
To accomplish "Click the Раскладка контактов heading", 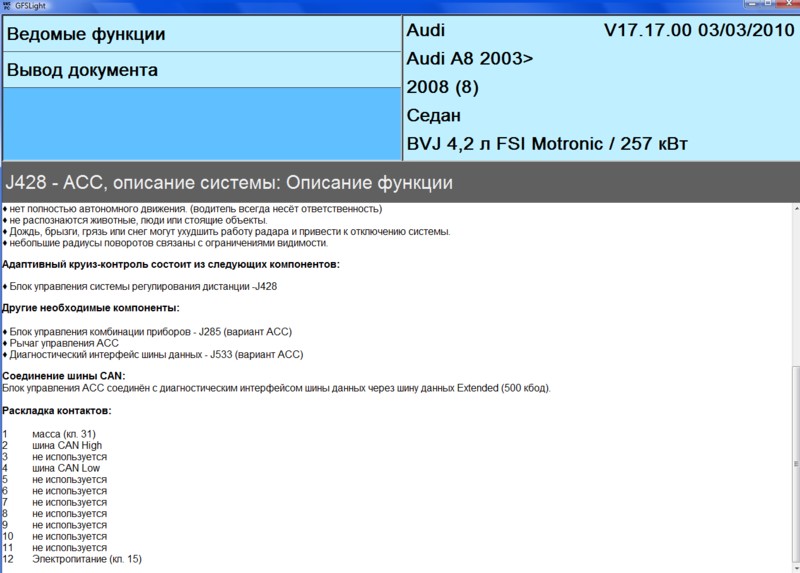I will [56, 411].
